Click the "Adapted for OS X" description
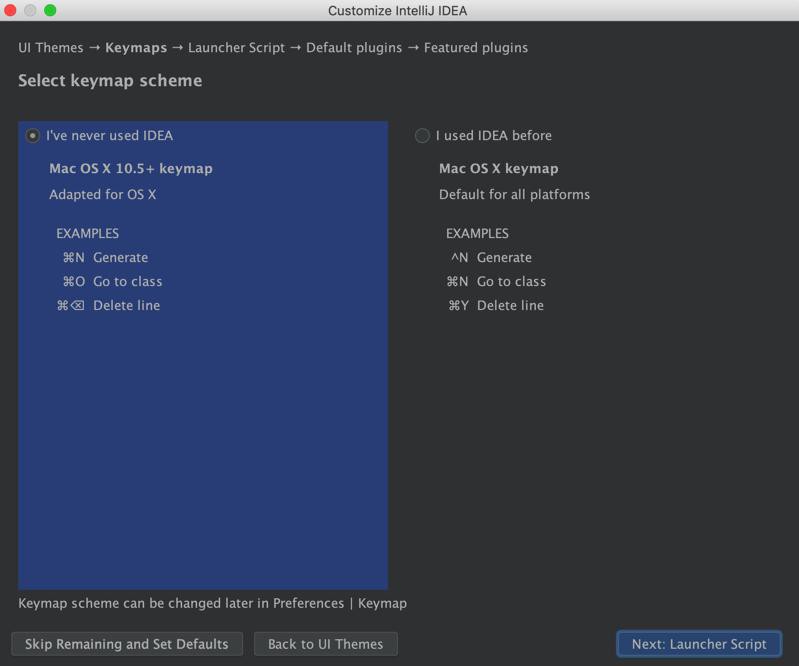This screenshot has width=799, height=666. 102,195
